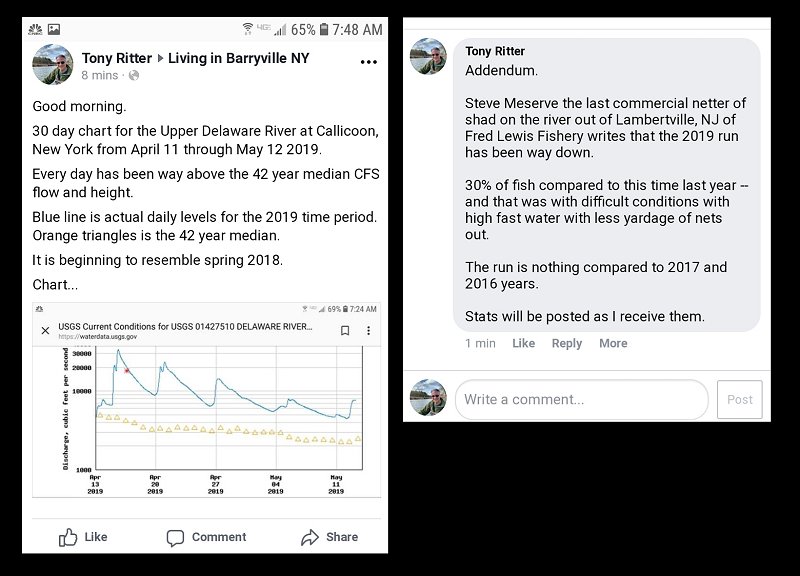
Task: Open the vertical dots menu in chart screenshot
Action: click(x=368, y=331)
